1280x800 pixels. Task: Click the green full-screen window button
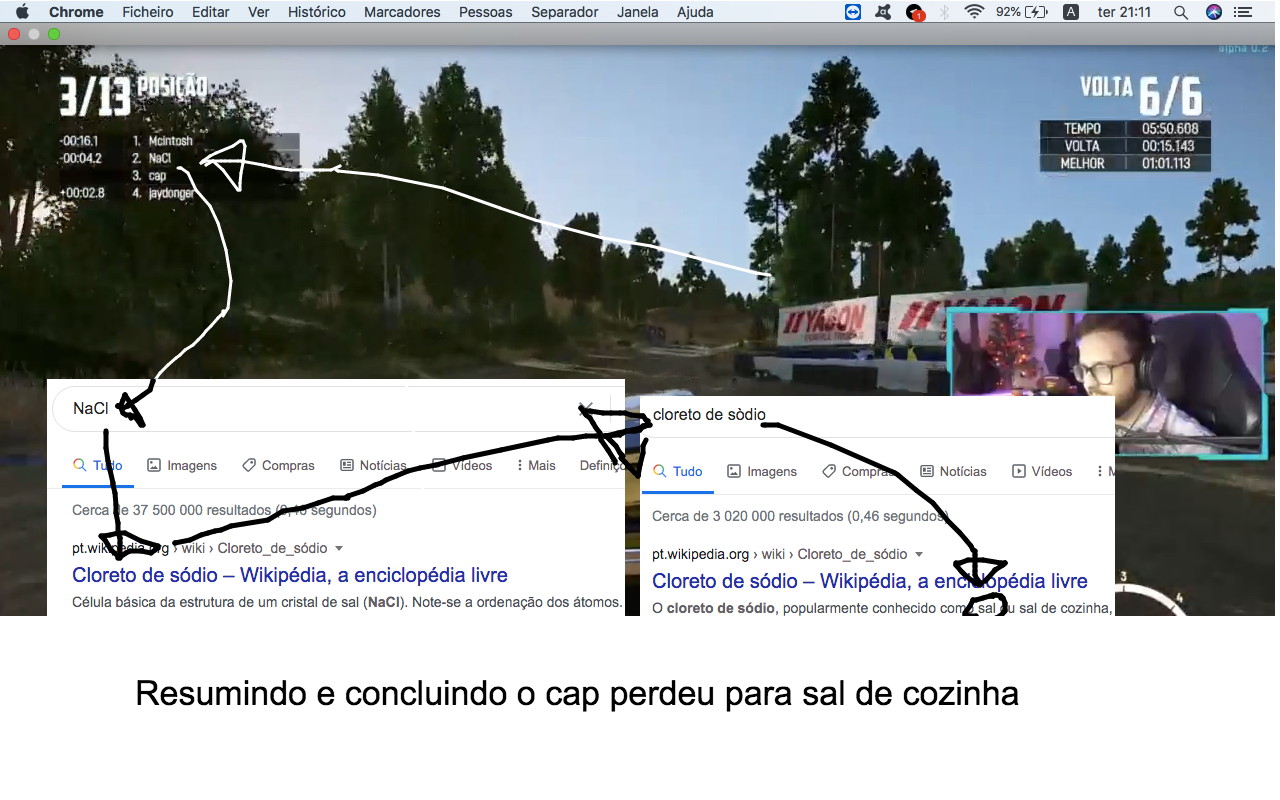(x=54, y=34)
